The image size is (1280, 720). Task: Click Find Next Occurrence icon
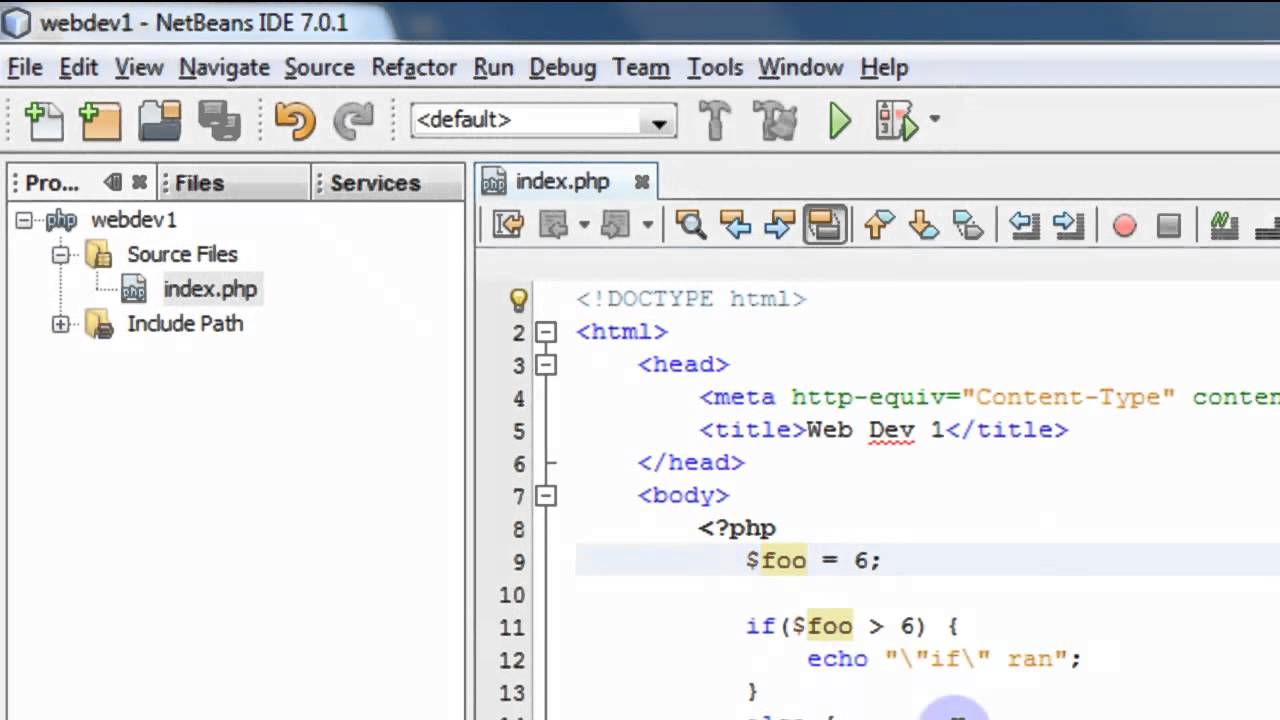(779, 225)
